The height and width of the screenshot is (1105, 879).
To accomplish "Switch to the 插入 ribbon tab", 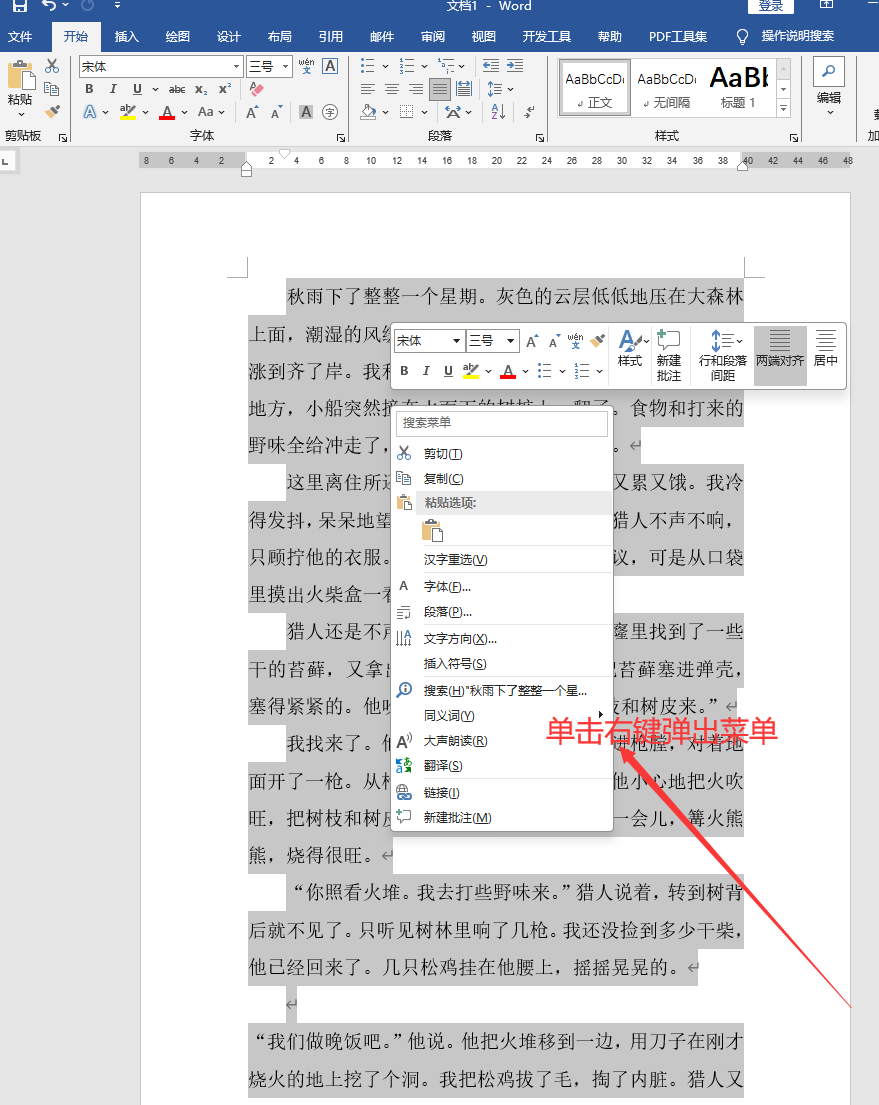I will pos(126,36).
